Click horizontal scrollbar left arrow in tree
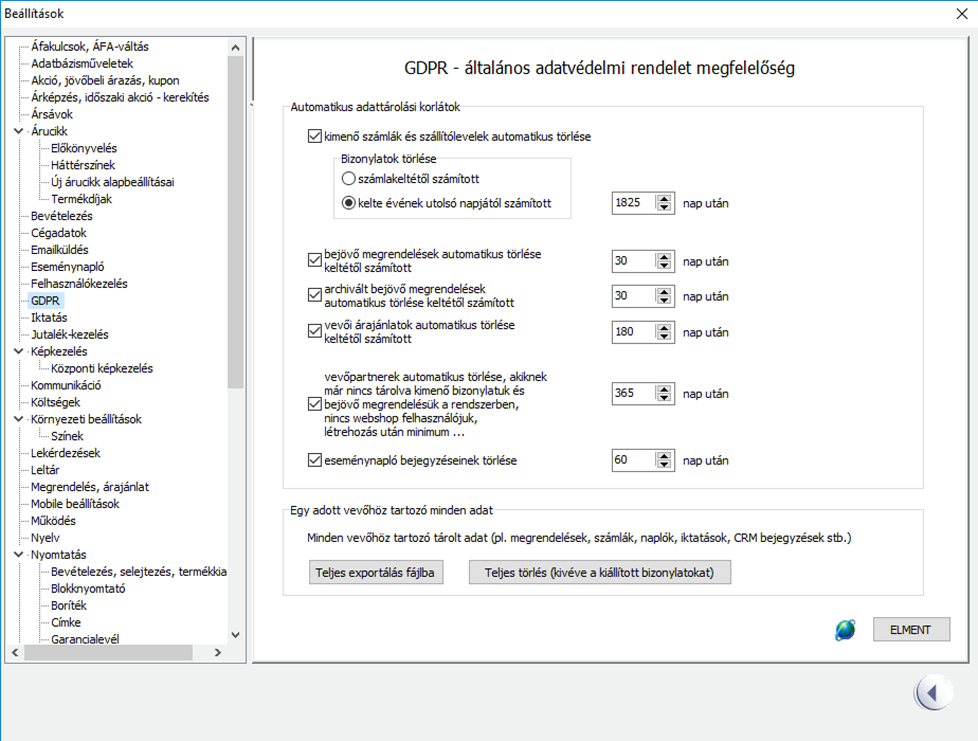This screenshot has height=741, width=978. (15, 652)
